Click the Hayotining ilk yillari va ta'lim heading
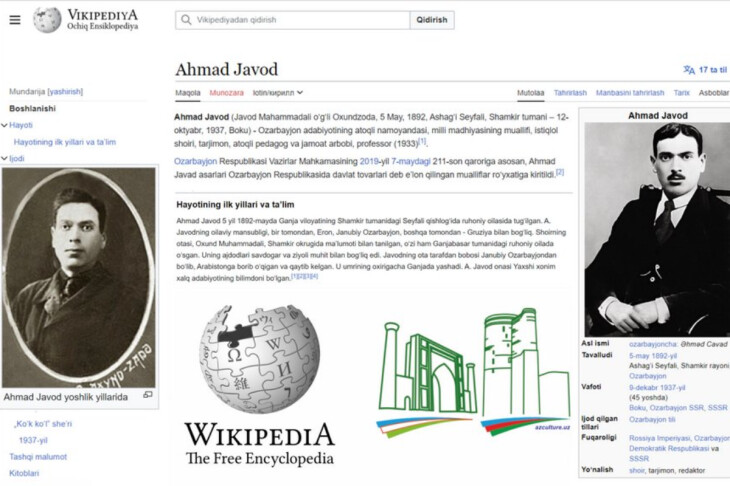The width and height of the screenshot is (730, 486). pyautogui.click(x=235, y=204)
